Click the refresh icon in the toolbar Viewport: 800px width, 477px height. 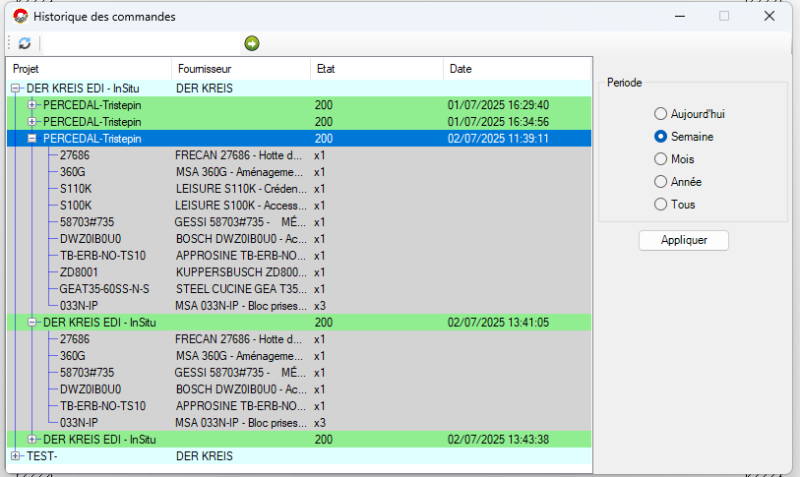(24, 43)
